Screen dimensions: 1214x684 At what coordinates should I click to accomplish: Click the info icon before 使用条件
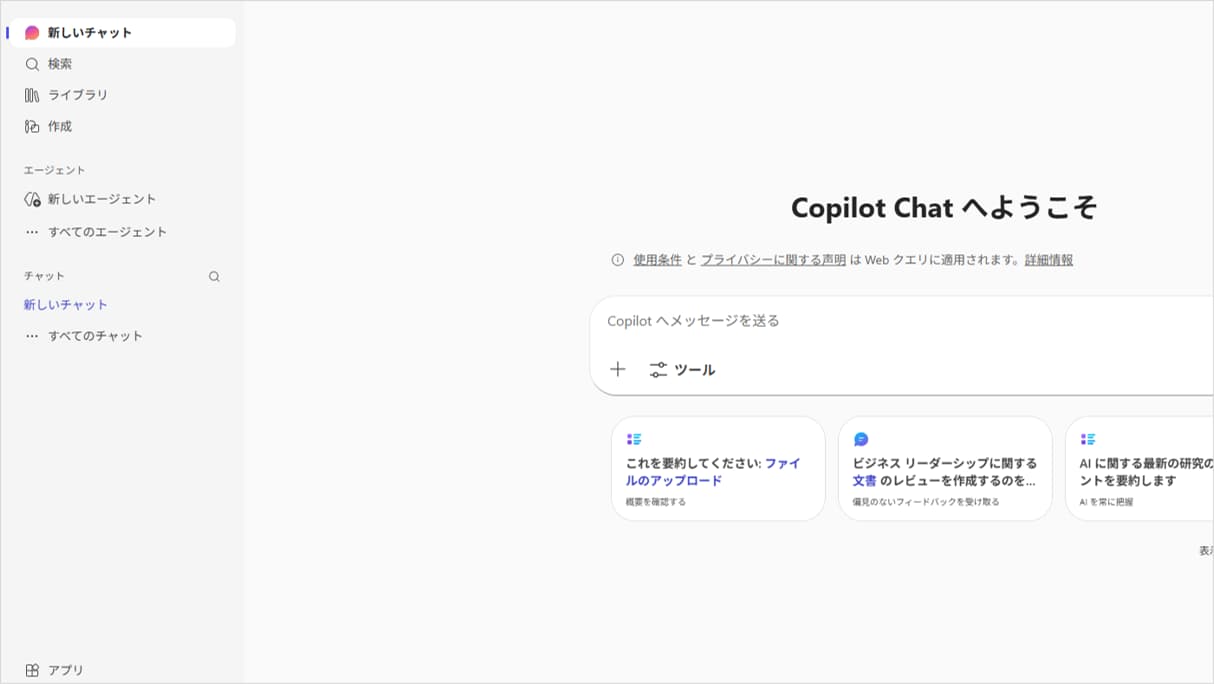tap(618, 260)
